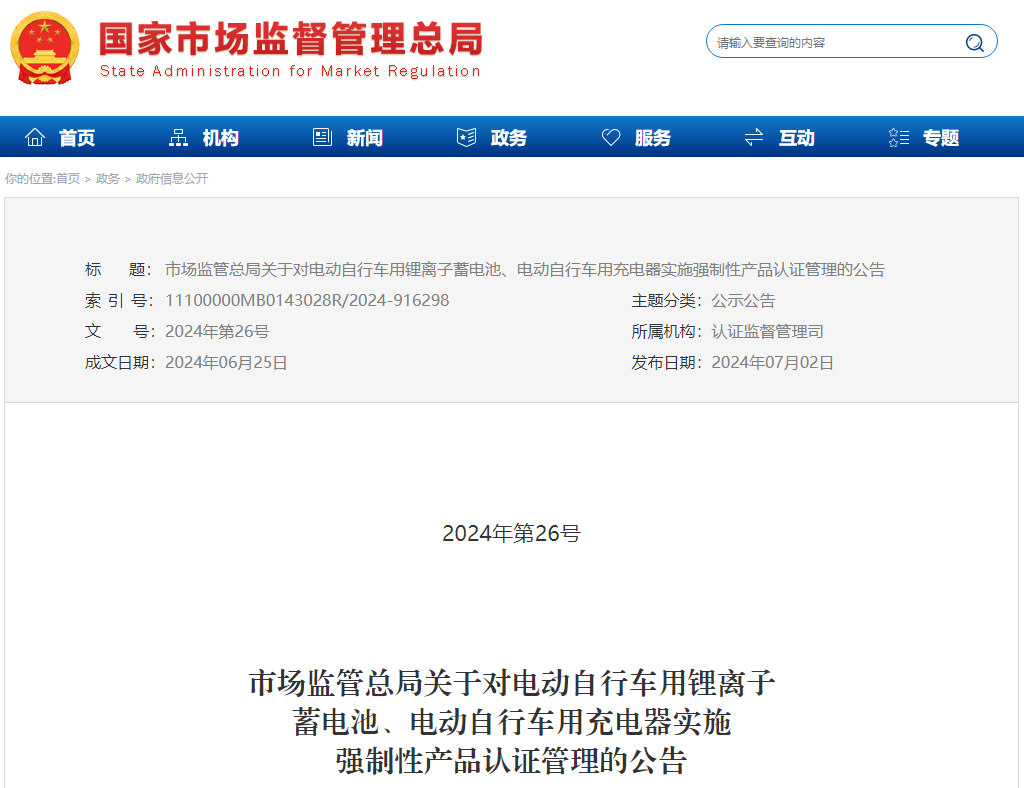
Task: Open the 专题 menu item
Action: click(x=941, y=137)
